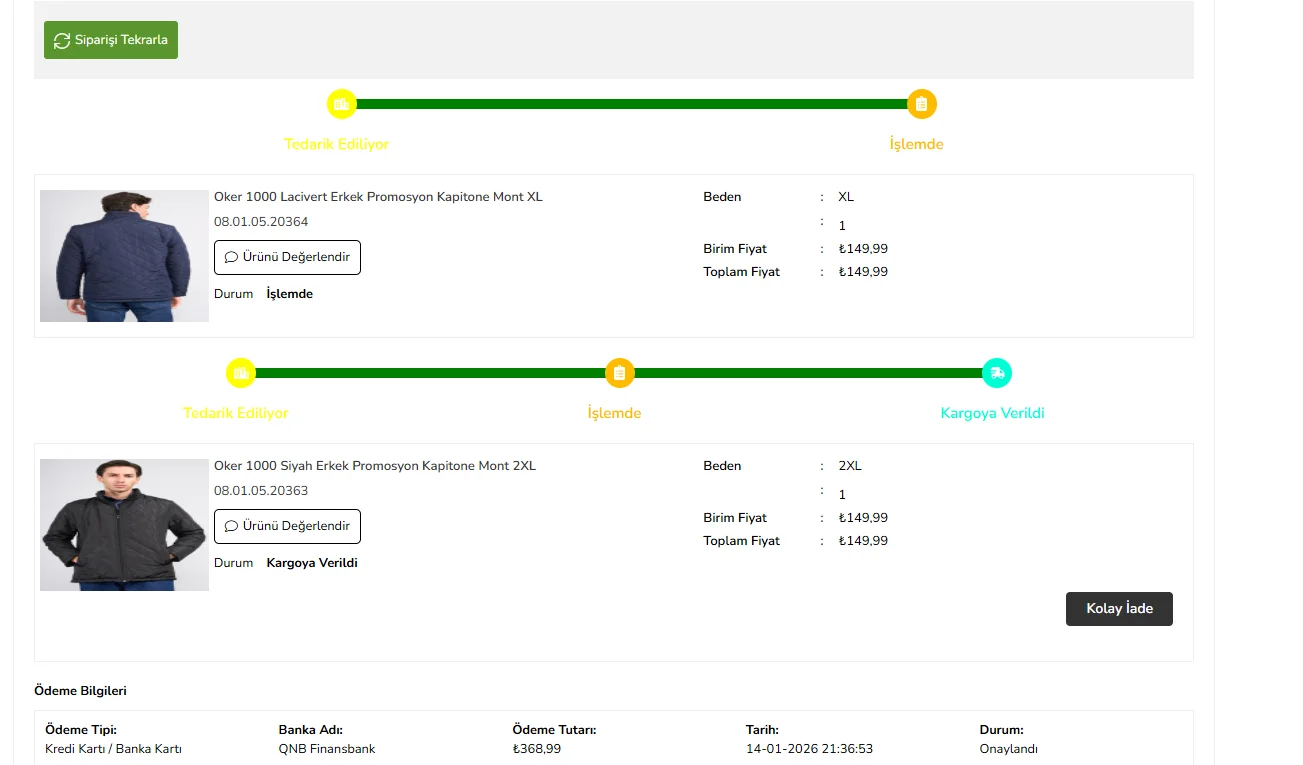Click the turquoise Kargoya Verildi truck icon

[997, 373]
